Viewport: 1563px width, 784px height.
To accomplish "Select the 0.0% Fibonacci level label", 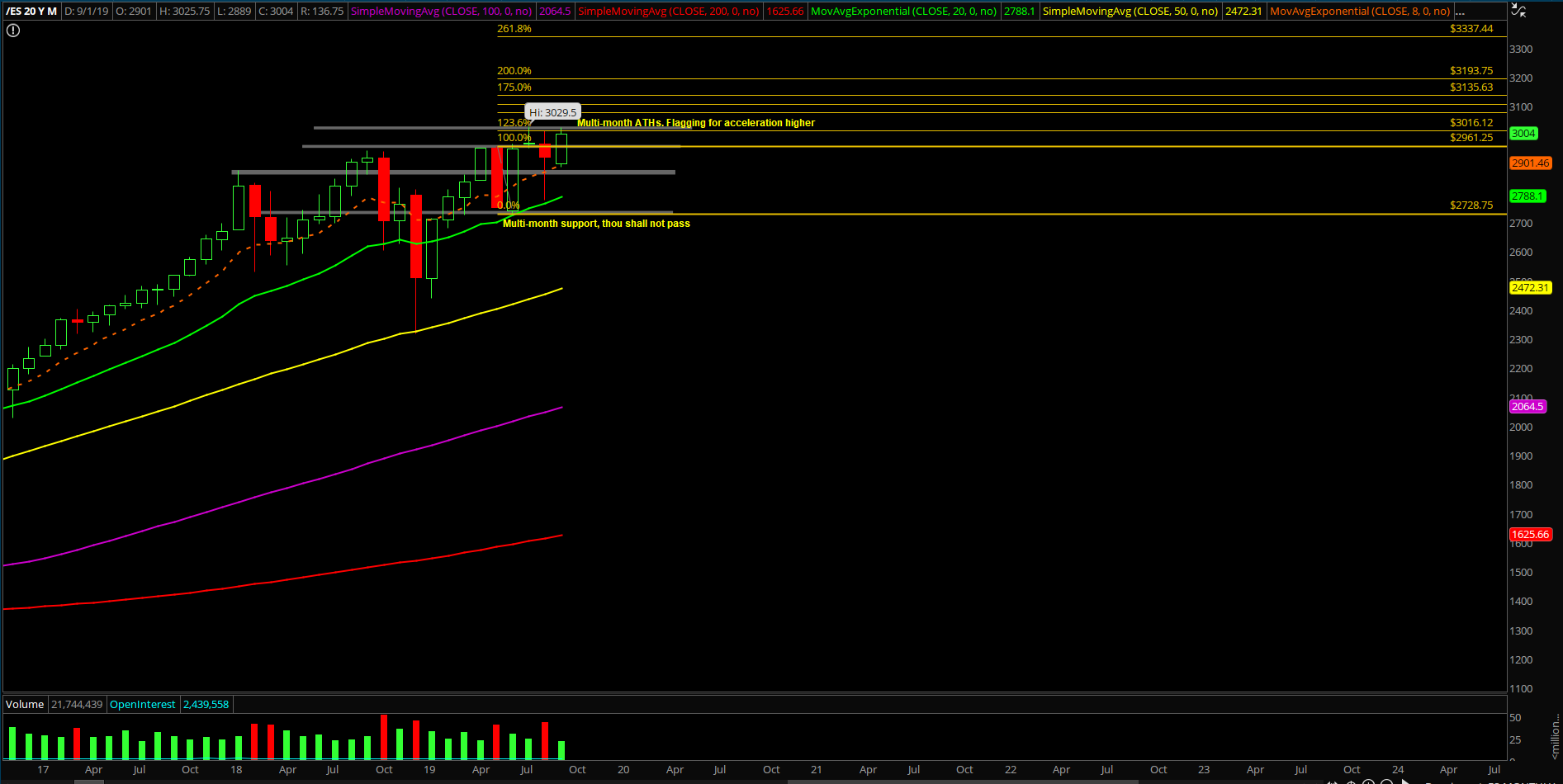I will tap(509, 205).
